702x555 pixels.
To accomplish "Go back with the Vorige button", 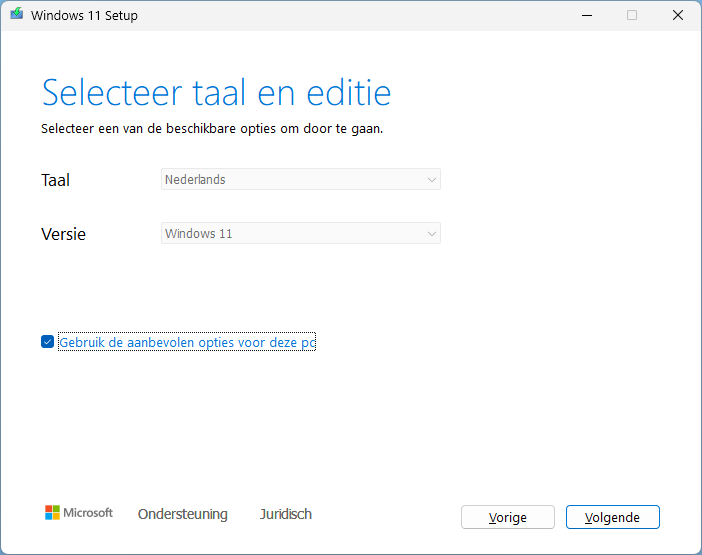I will 507,517.
